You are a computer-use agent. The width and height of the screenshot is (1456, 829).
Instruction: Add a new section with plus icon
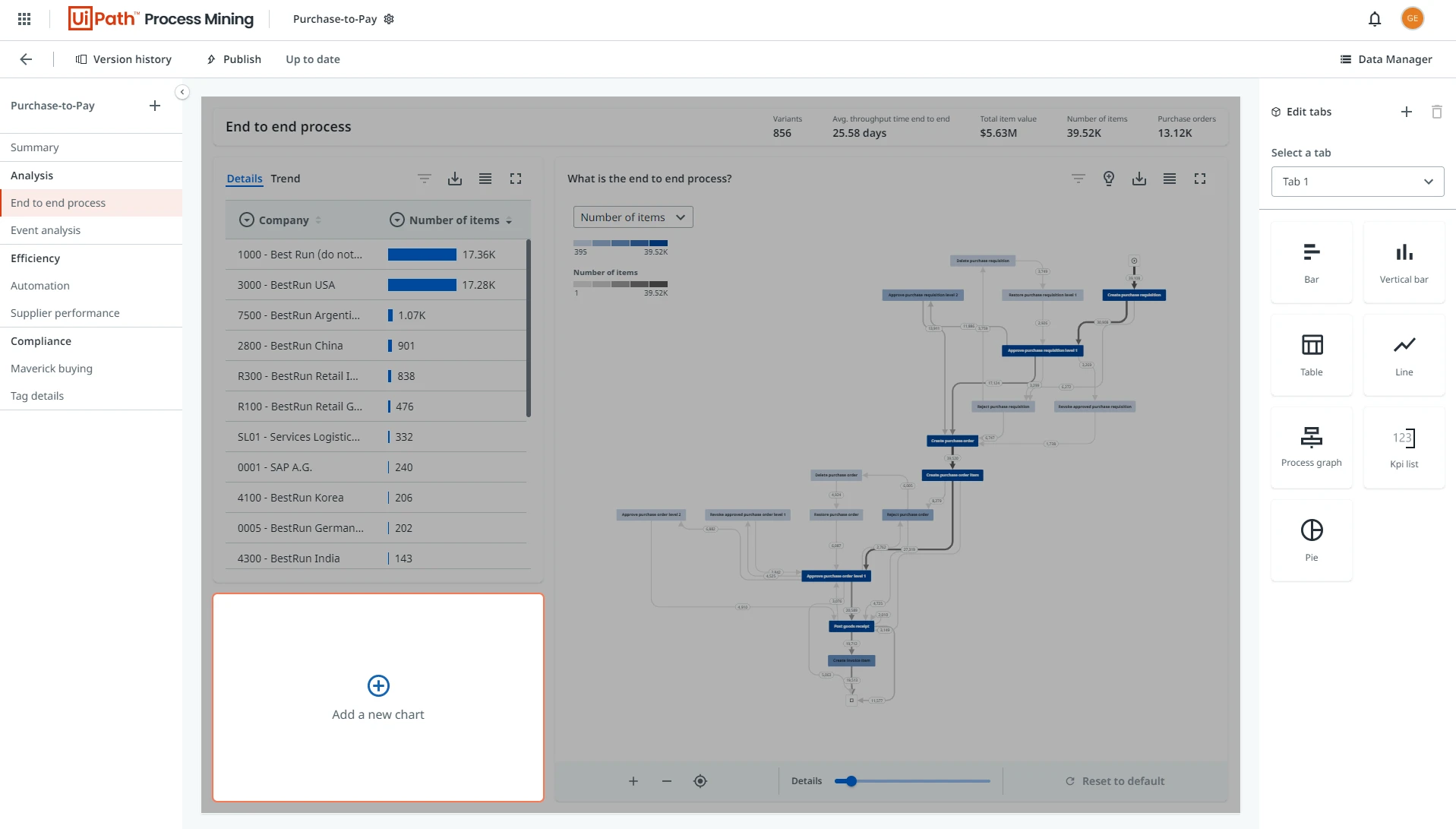tap(155, 106)
